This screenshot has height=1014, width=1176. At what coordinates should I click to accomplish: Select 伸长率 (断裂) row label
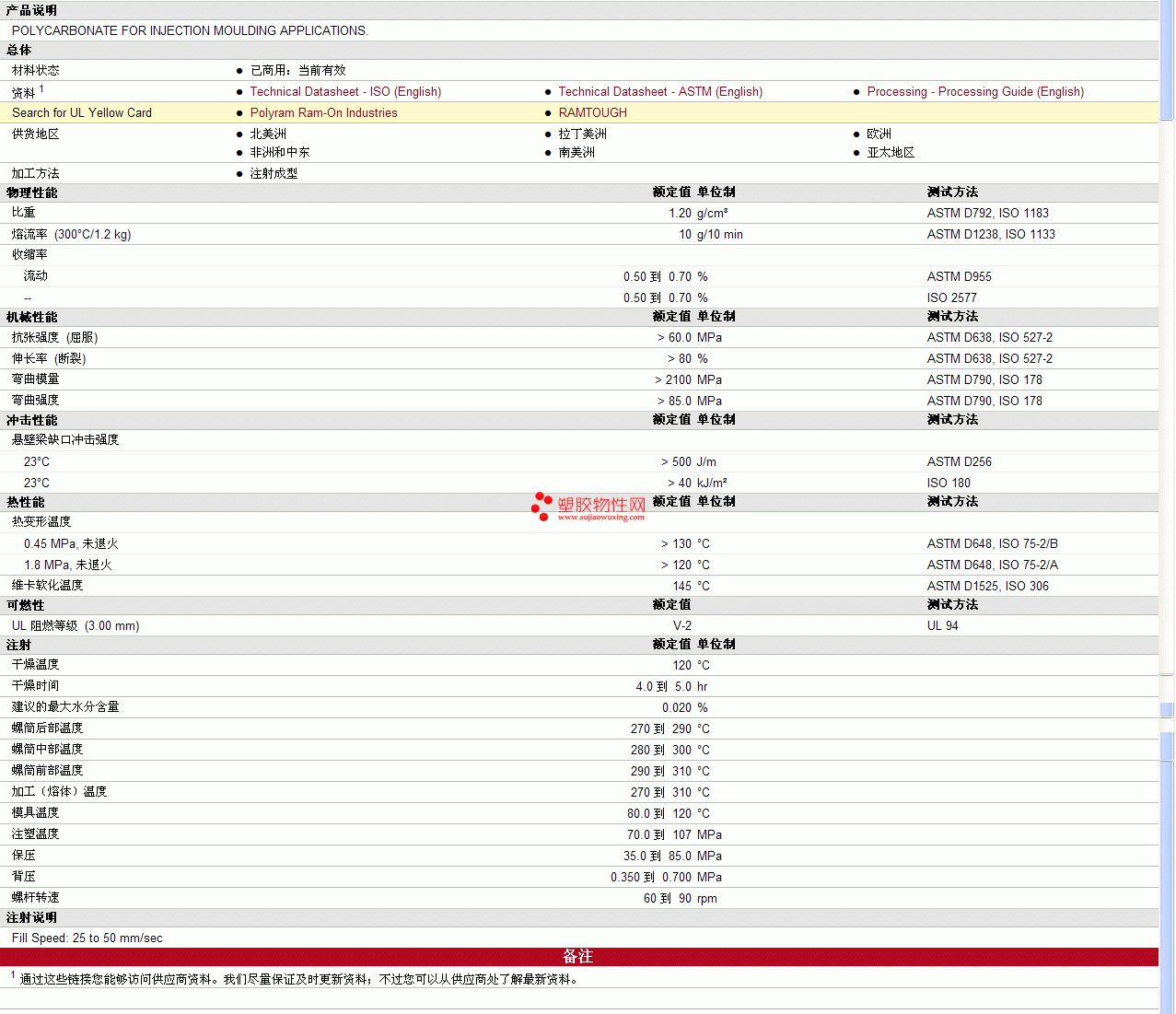(x=49, y=359)
